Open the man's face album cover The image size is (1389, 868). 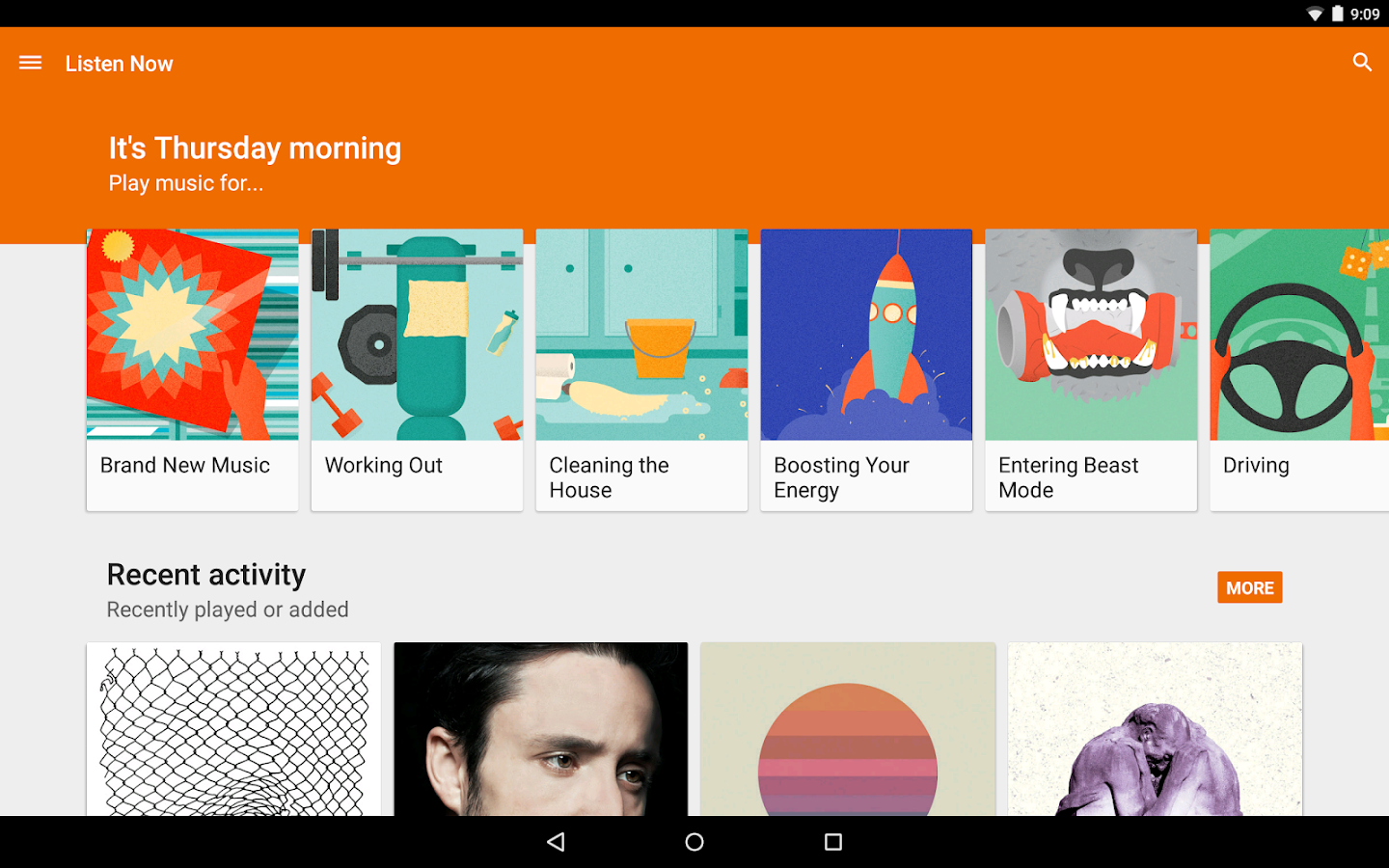tap(541, 729)
